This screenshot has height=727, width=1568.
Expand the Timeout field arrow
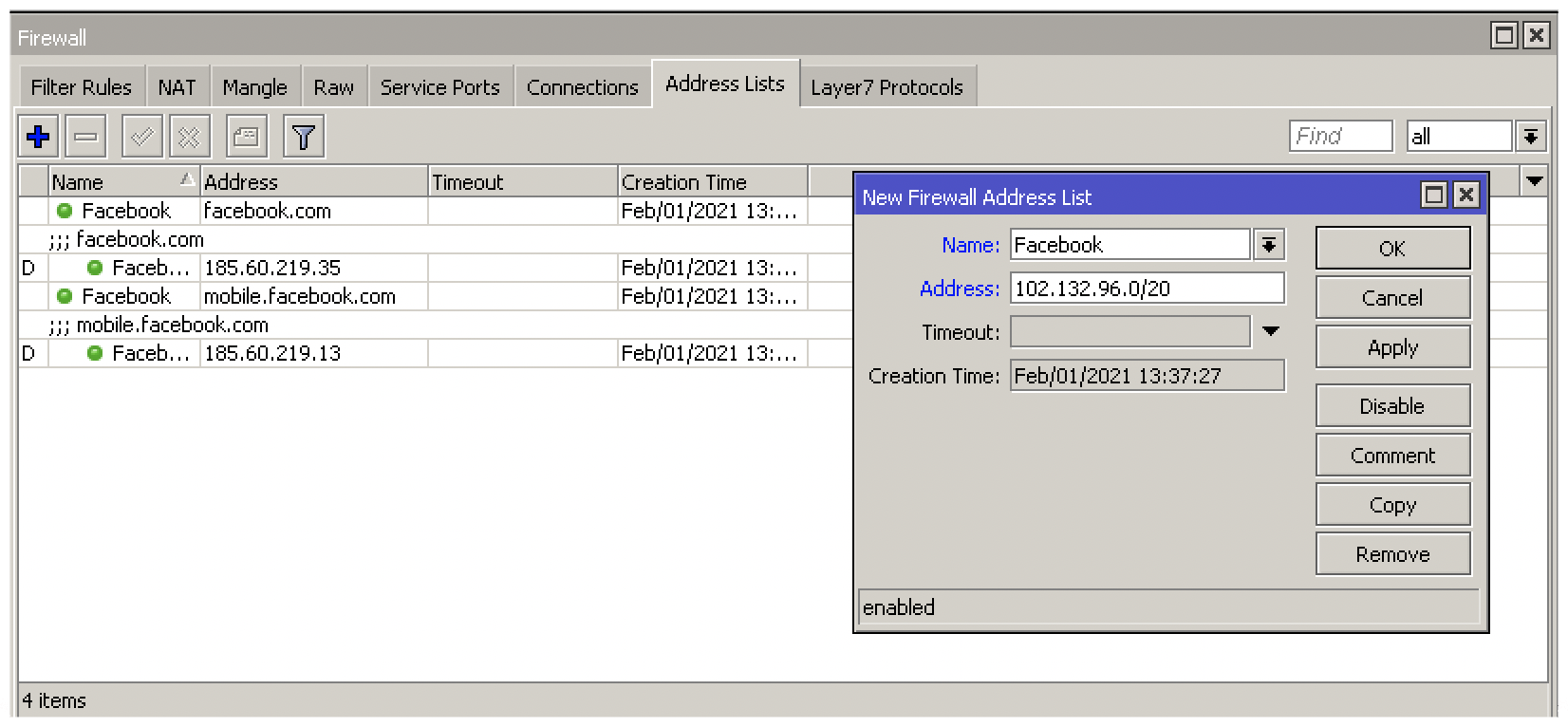(1271, 332)
